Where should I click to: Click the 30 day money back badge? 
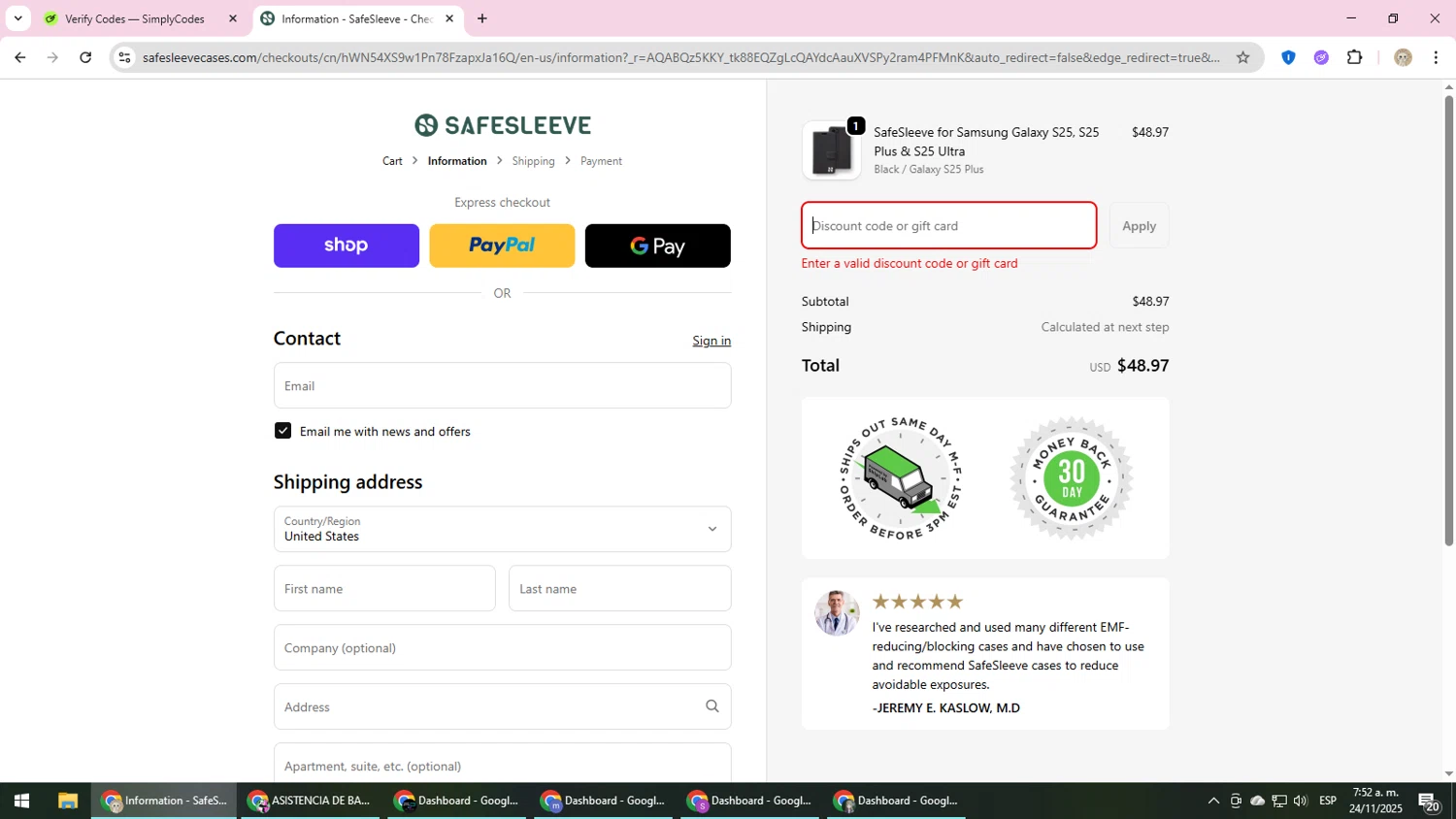(1072, 477)
